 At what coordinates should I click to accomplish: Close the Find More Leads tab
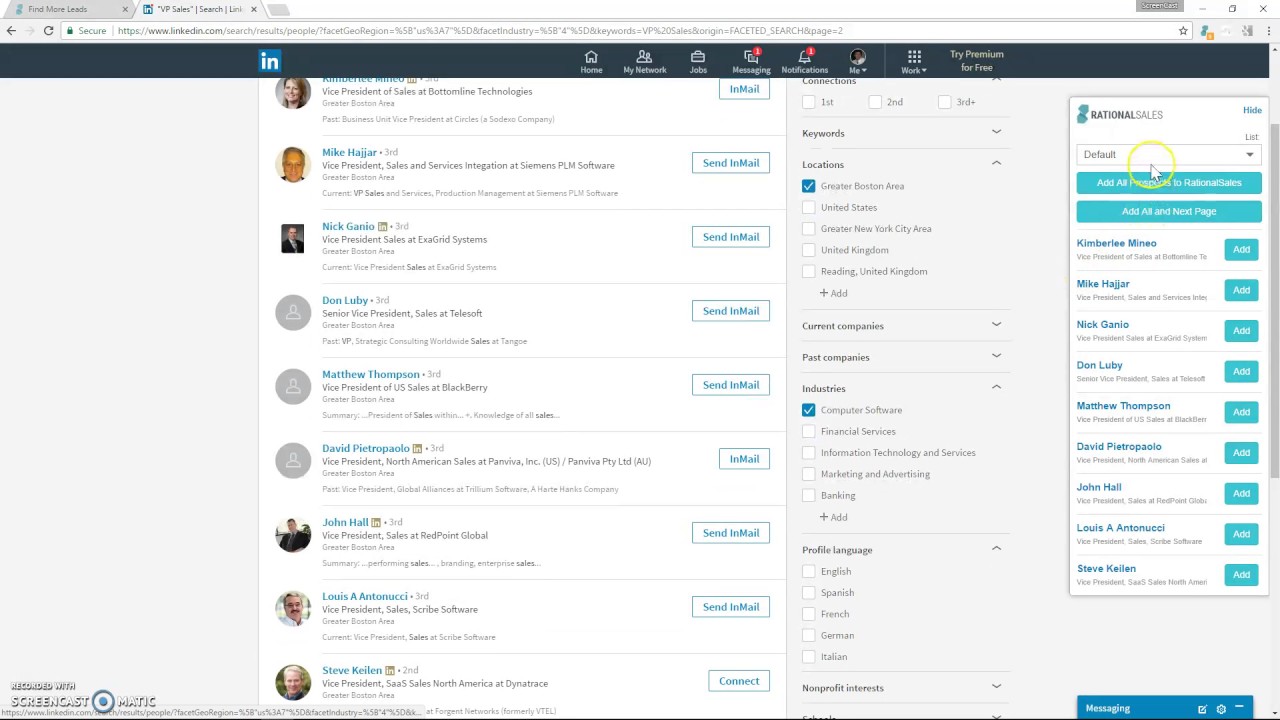pos(125,10)
